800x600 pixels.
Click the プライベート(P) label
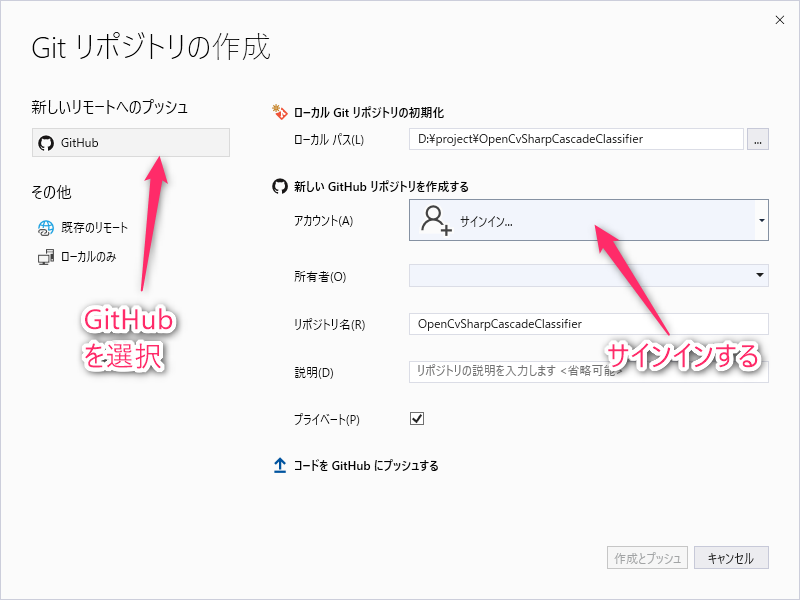327,419
